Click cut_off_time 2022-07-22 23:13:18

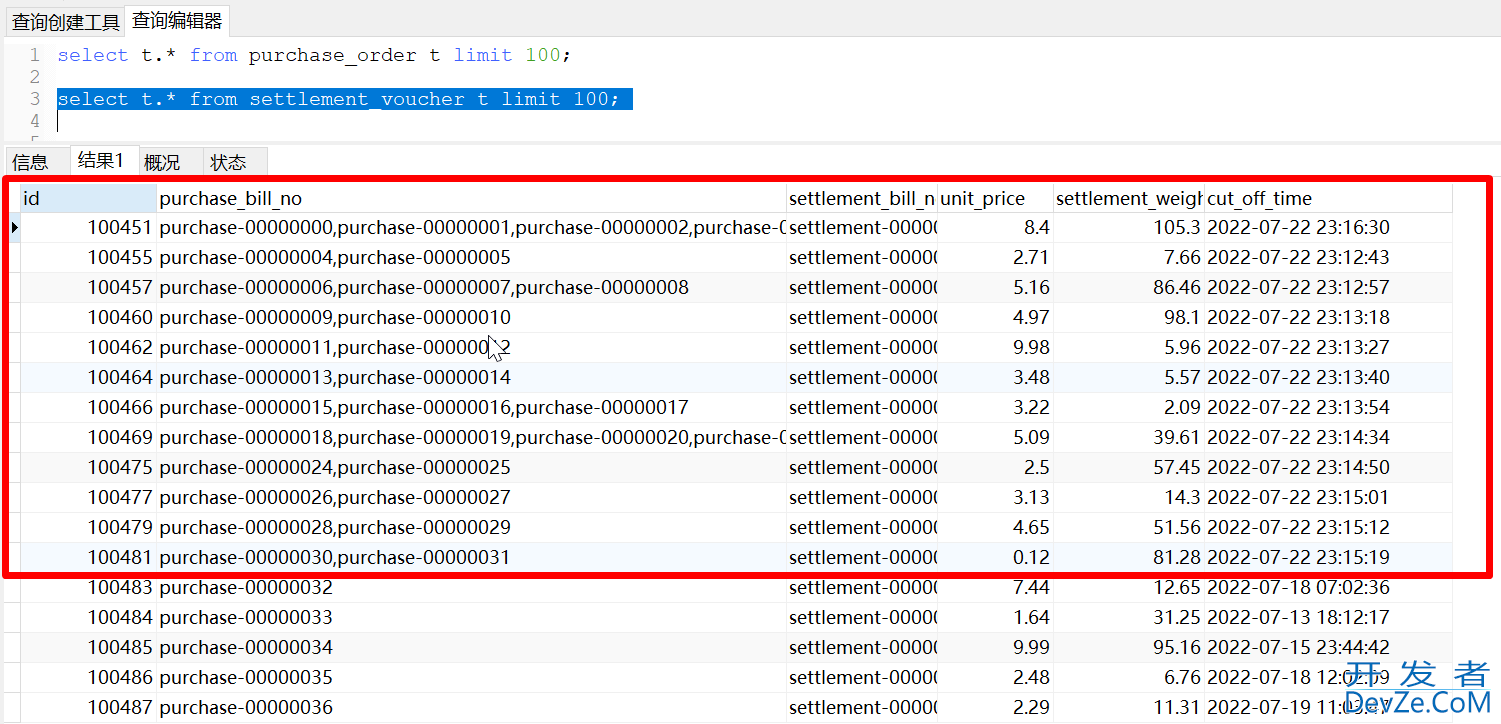[1328, 317]
